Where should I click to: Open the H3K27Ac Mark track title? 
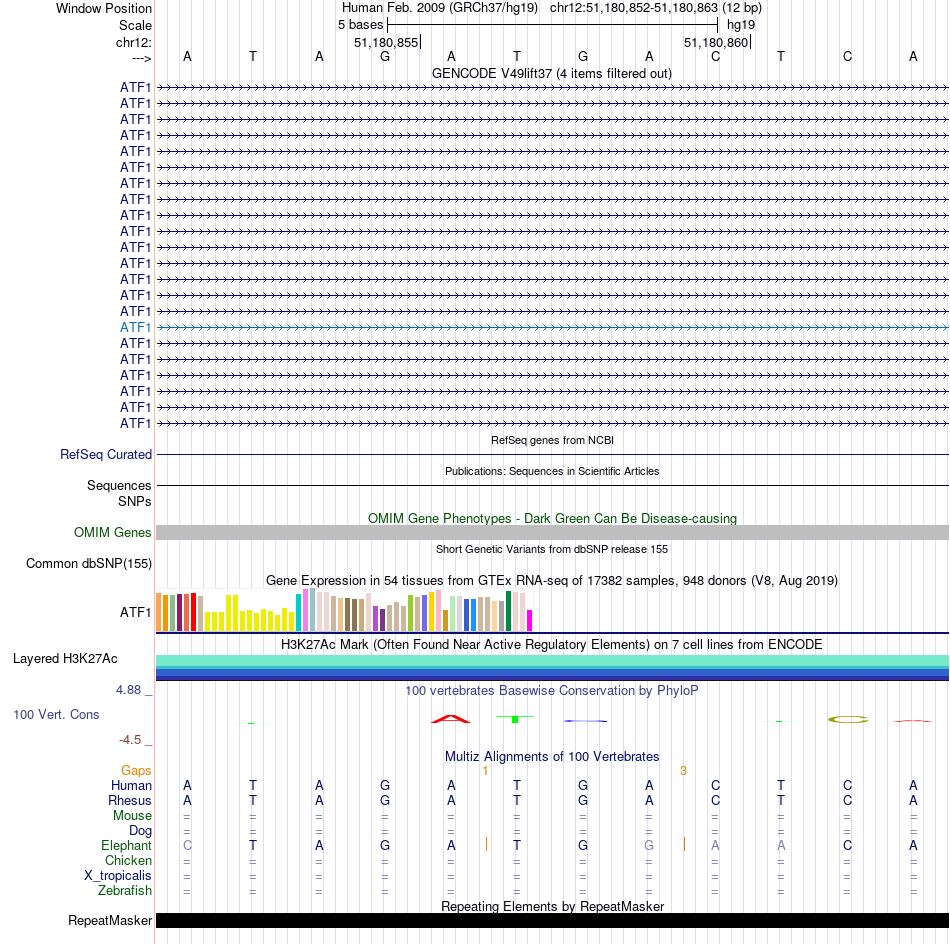tap(552, 645)
